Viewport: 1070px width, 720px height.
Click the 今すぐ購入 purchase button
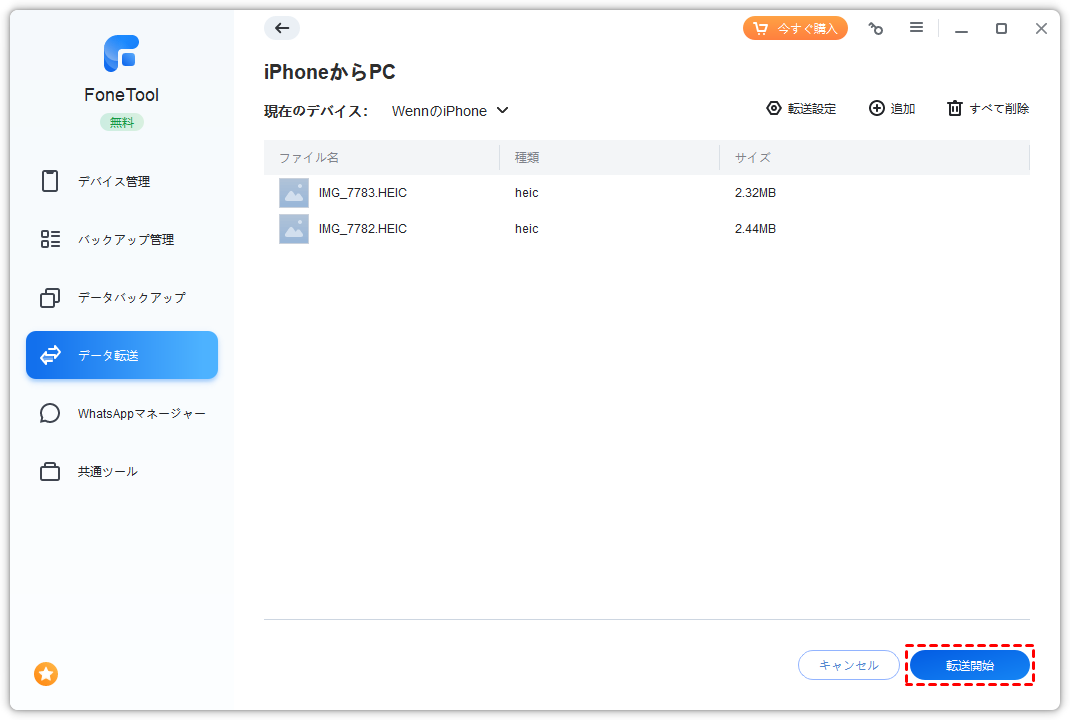tap(795, 28)
